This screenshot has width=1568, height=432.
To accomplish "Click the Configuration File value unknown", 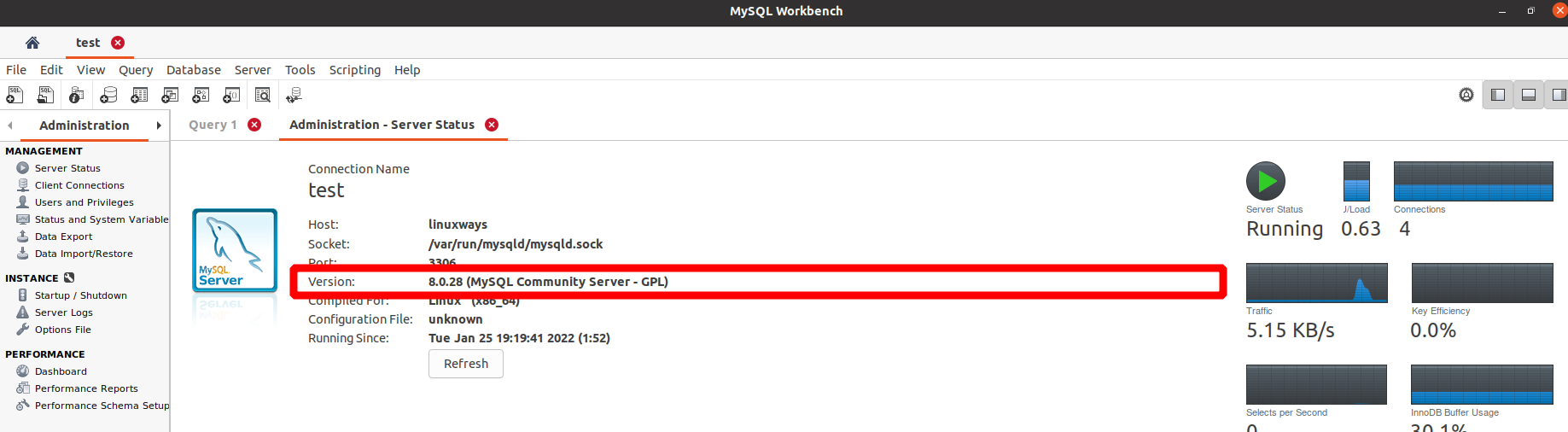I will tap(455, 319).
